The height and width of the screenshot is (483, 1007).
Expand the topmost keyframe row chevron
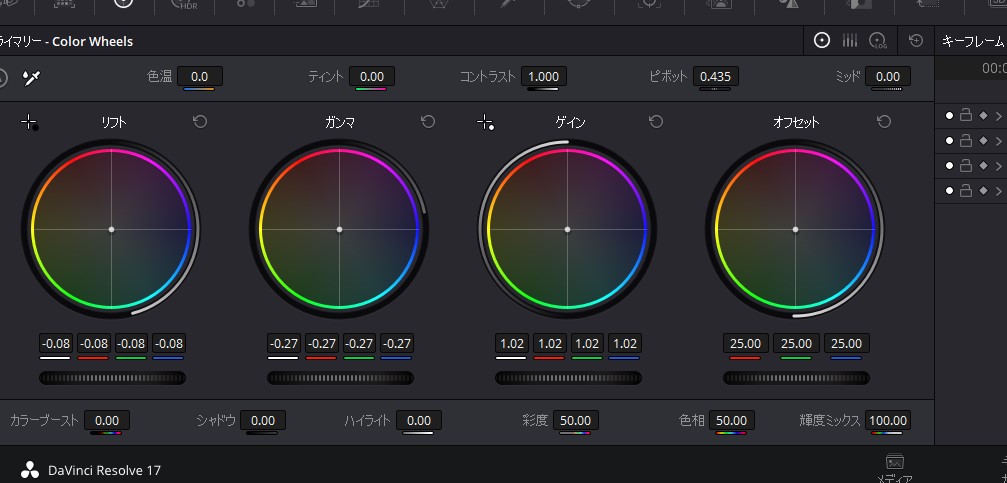coord(999,116)
